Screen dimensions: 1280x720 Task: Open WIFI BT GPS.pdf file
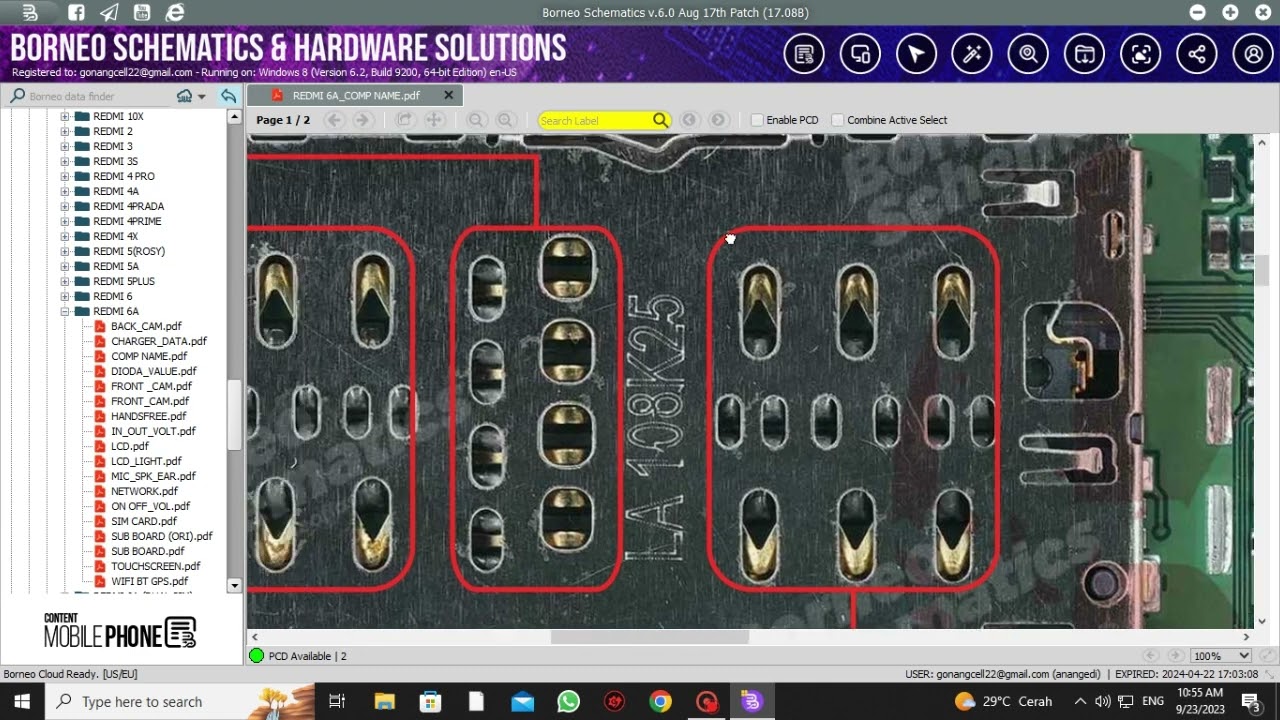click(149, 581)
